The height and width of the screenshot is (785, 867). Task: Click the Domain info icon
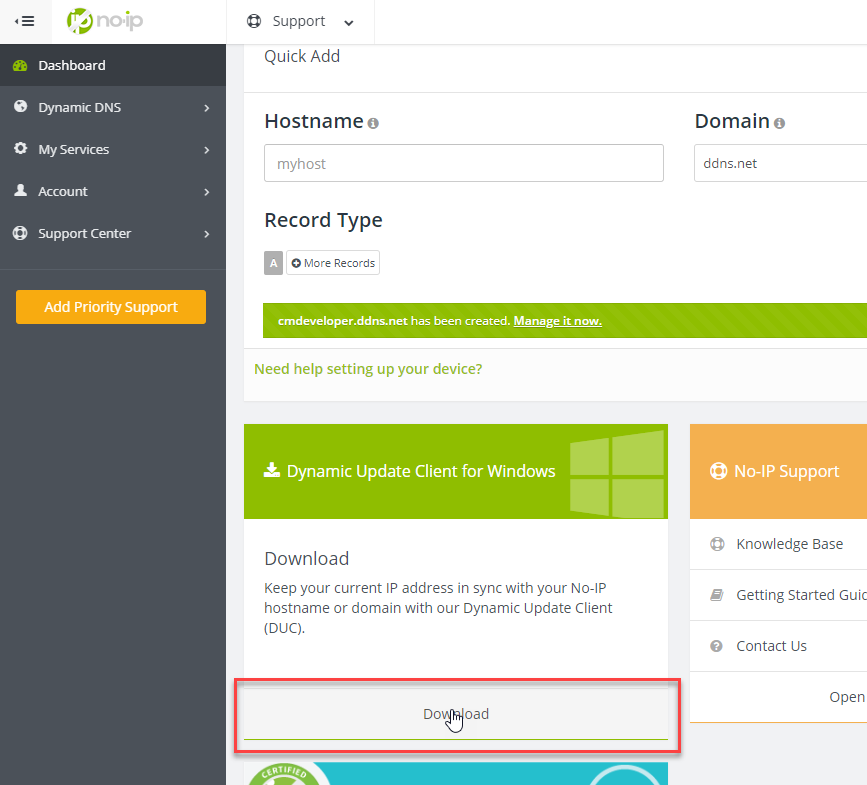pos(780,123)
